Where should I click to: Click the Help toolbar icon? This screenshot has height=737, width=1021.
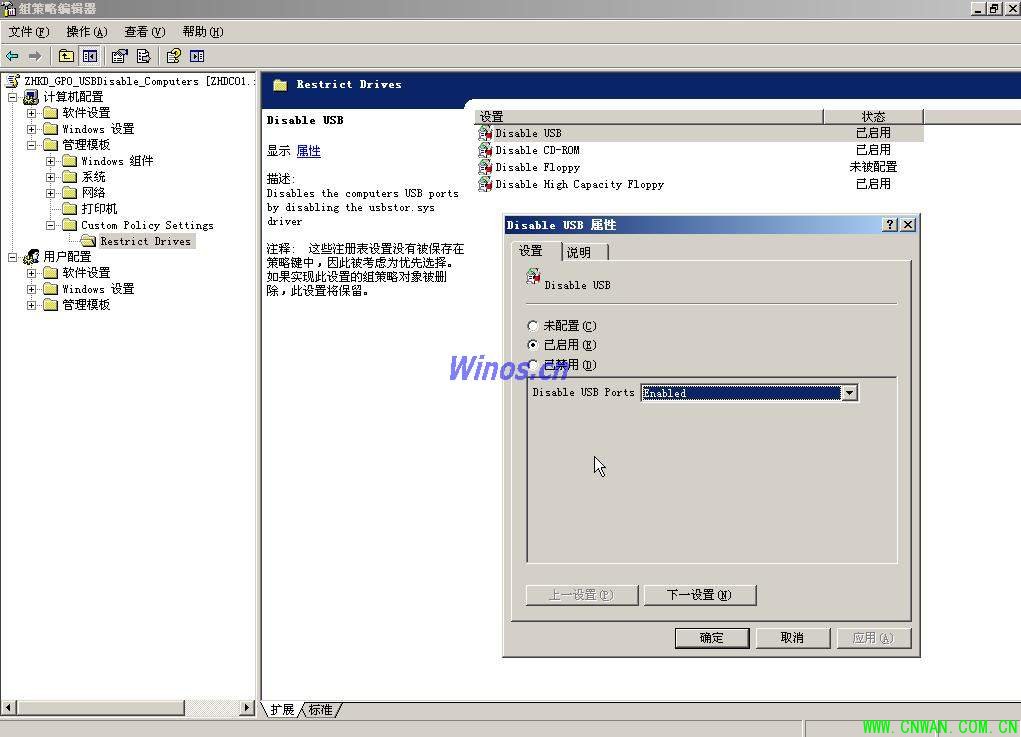coord(173,56)
